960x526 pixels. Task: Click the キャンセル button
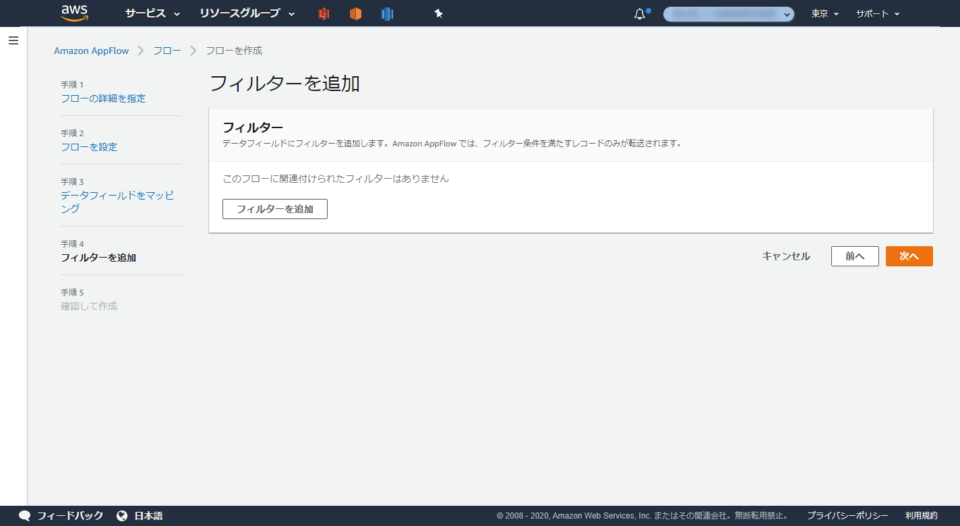click(786, 256)
